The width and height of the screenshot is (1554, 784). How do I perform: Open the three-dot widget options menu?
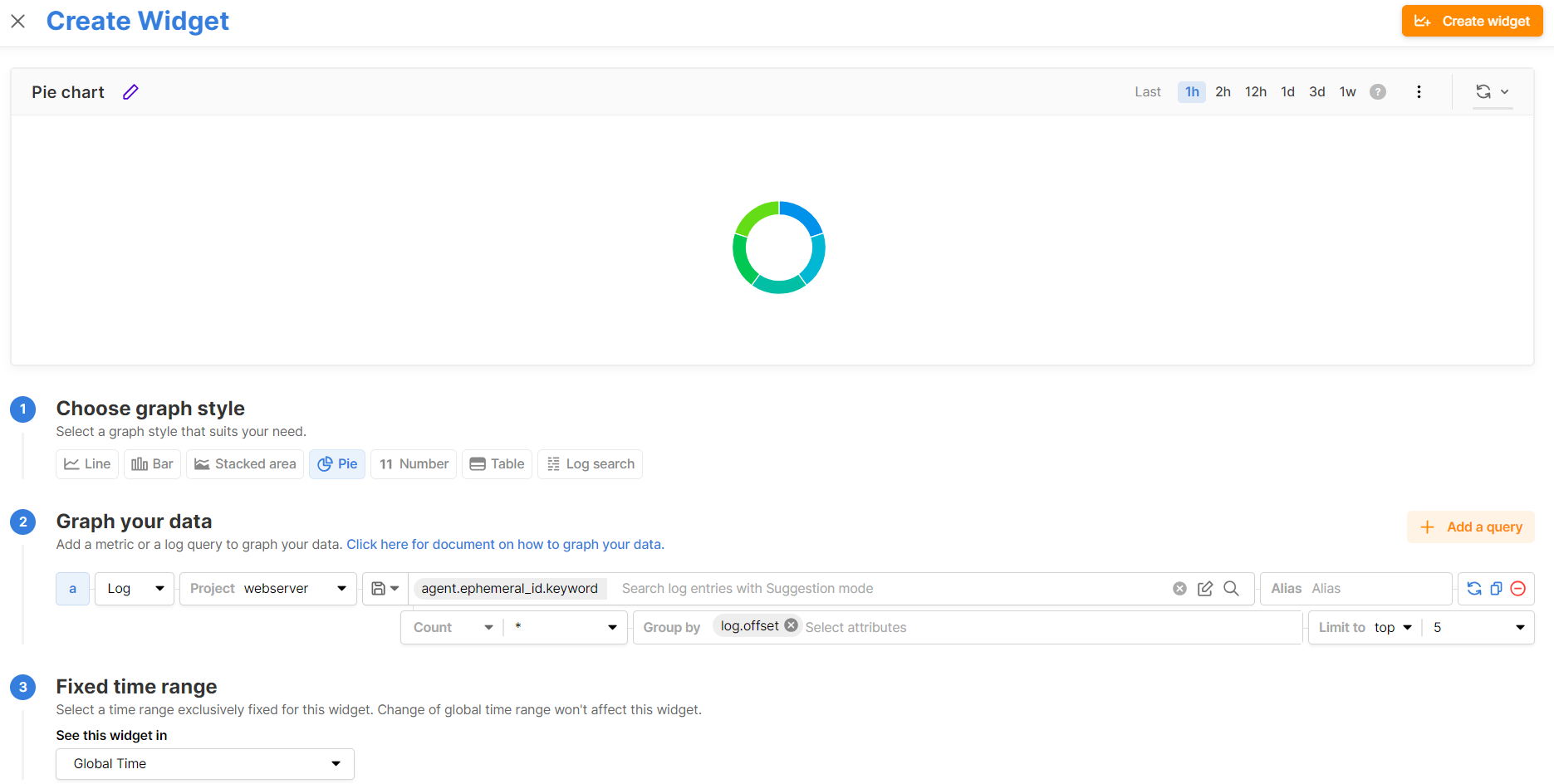(1419, 92)
